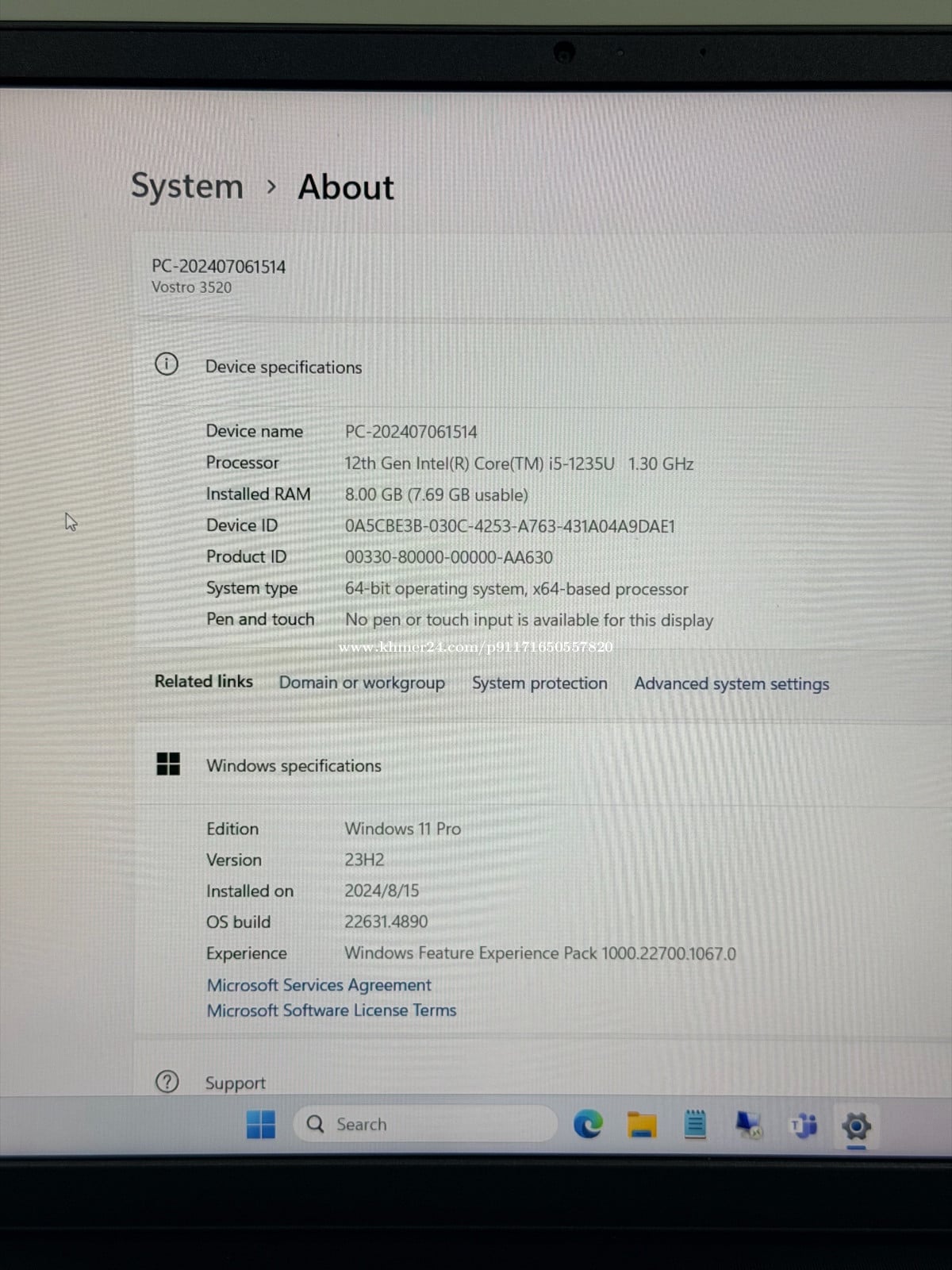
Task: Click the Windows Feature Experience Pack text
Action: point(540,953)
